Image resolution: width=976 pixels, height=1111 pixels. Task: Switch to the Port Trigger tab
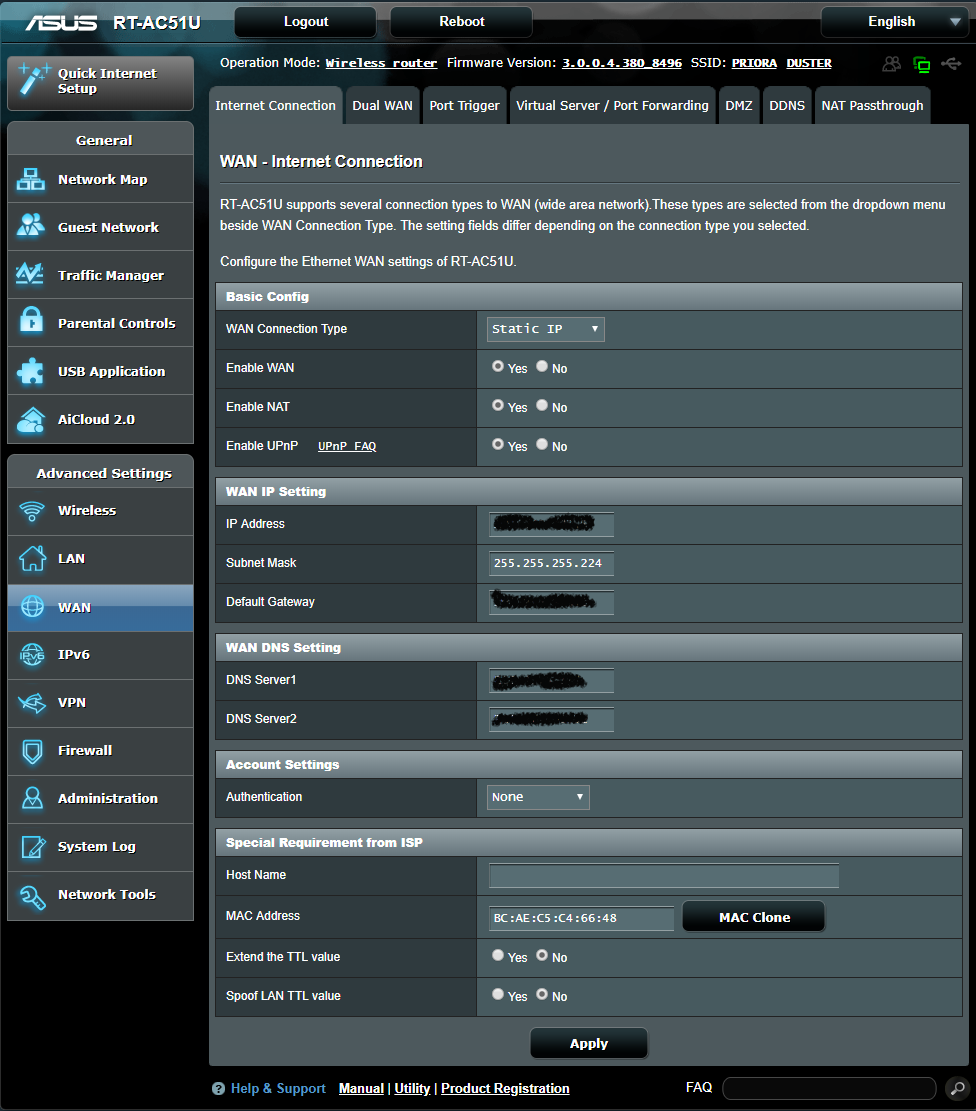tap(464, 106)
